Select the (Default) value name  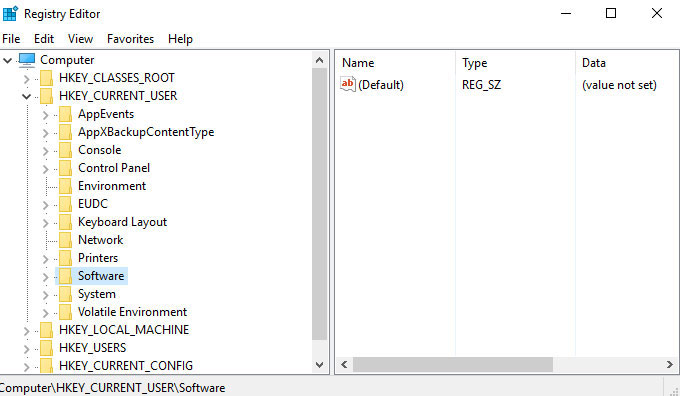pyautogui.click(x=381, y=85)
